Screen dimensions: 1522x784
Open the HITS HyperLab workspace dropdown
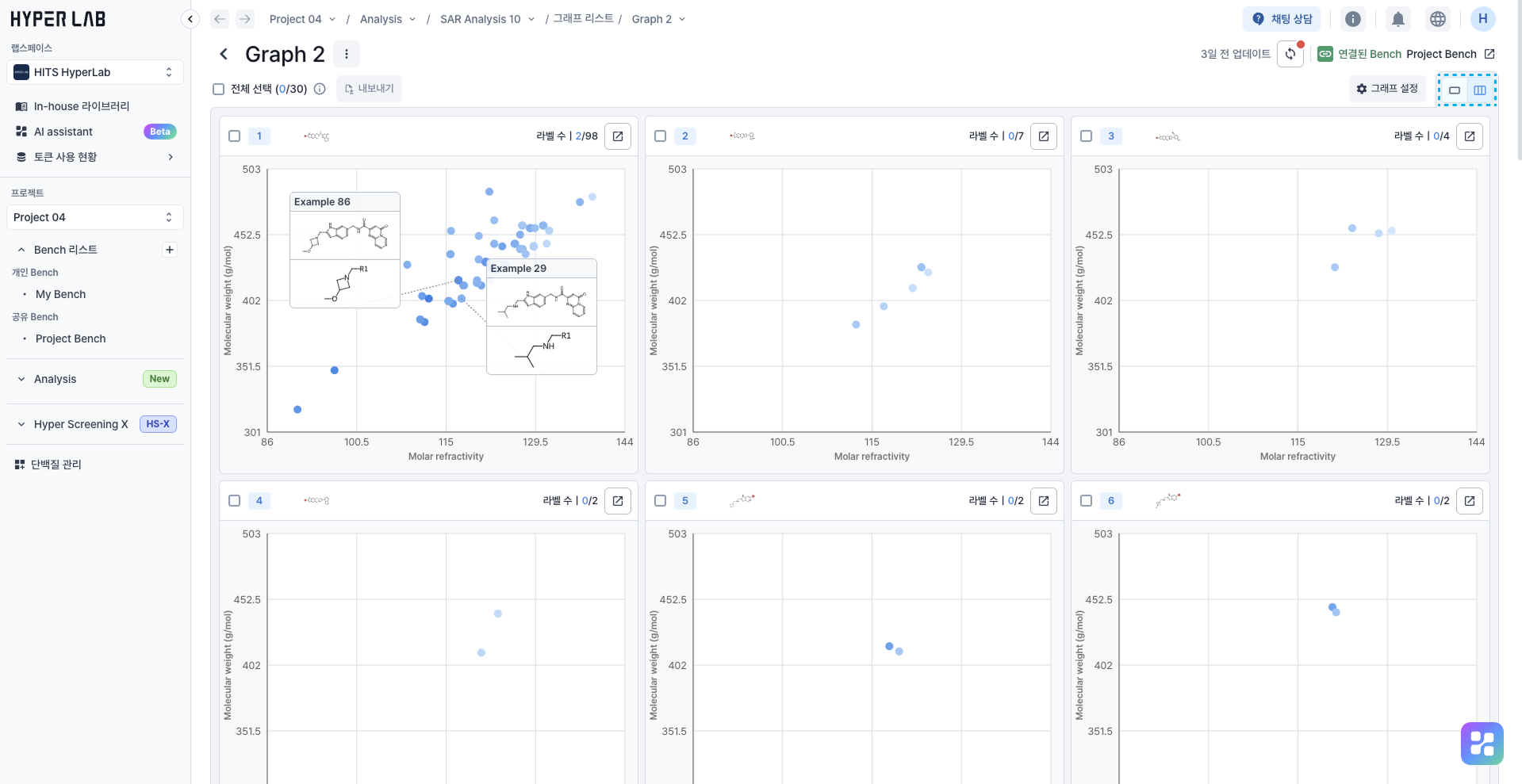pos(95,72)
